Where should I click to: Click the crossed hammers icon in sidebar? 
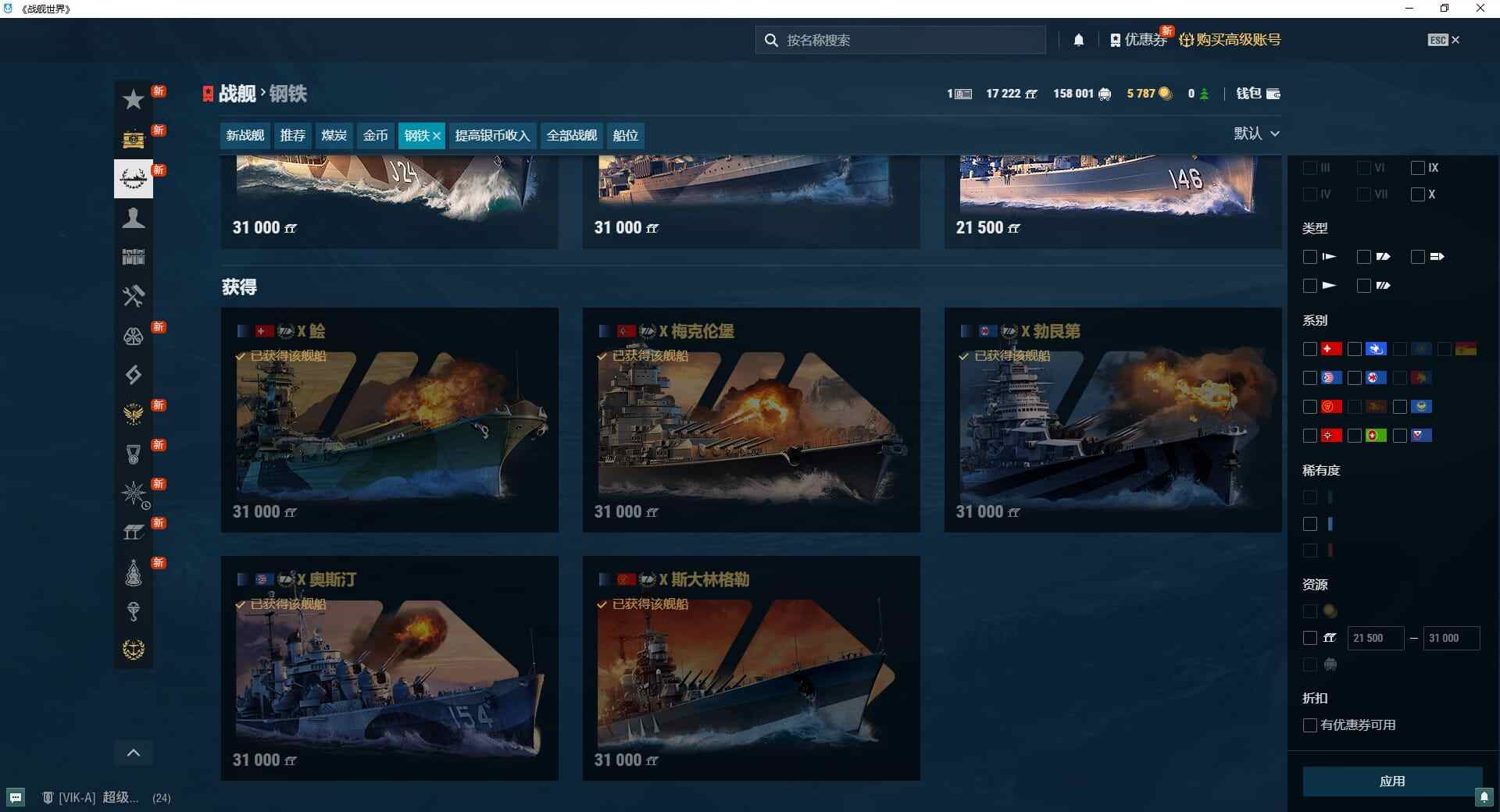134,296
